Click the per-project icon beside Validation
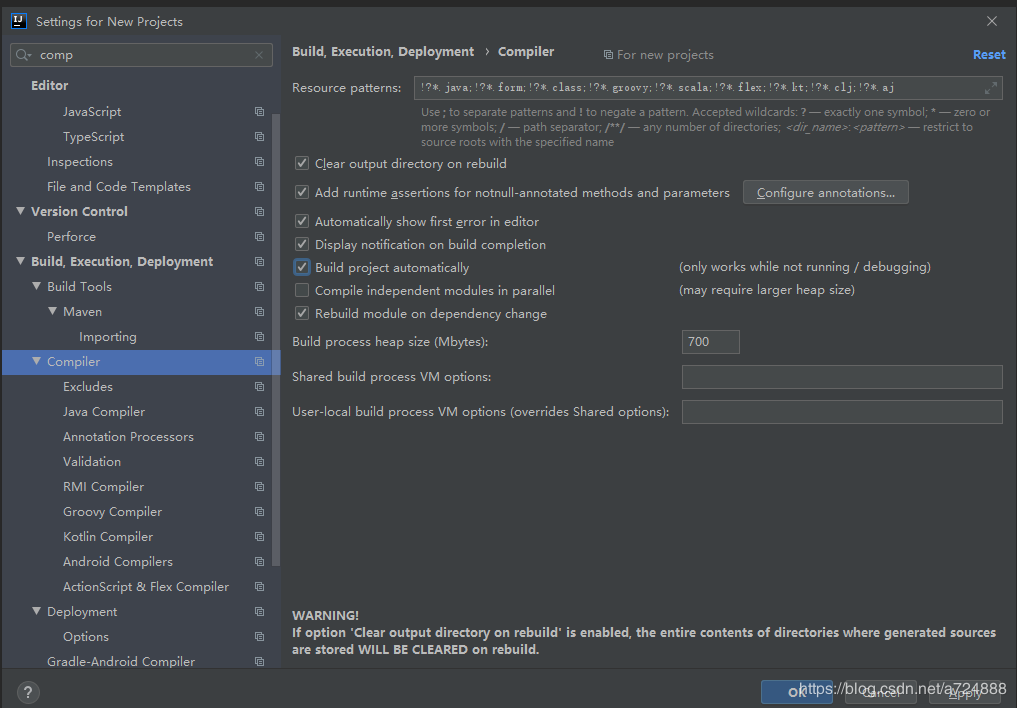This screenshot has height=708, width=1017. (x=259, y=462)
